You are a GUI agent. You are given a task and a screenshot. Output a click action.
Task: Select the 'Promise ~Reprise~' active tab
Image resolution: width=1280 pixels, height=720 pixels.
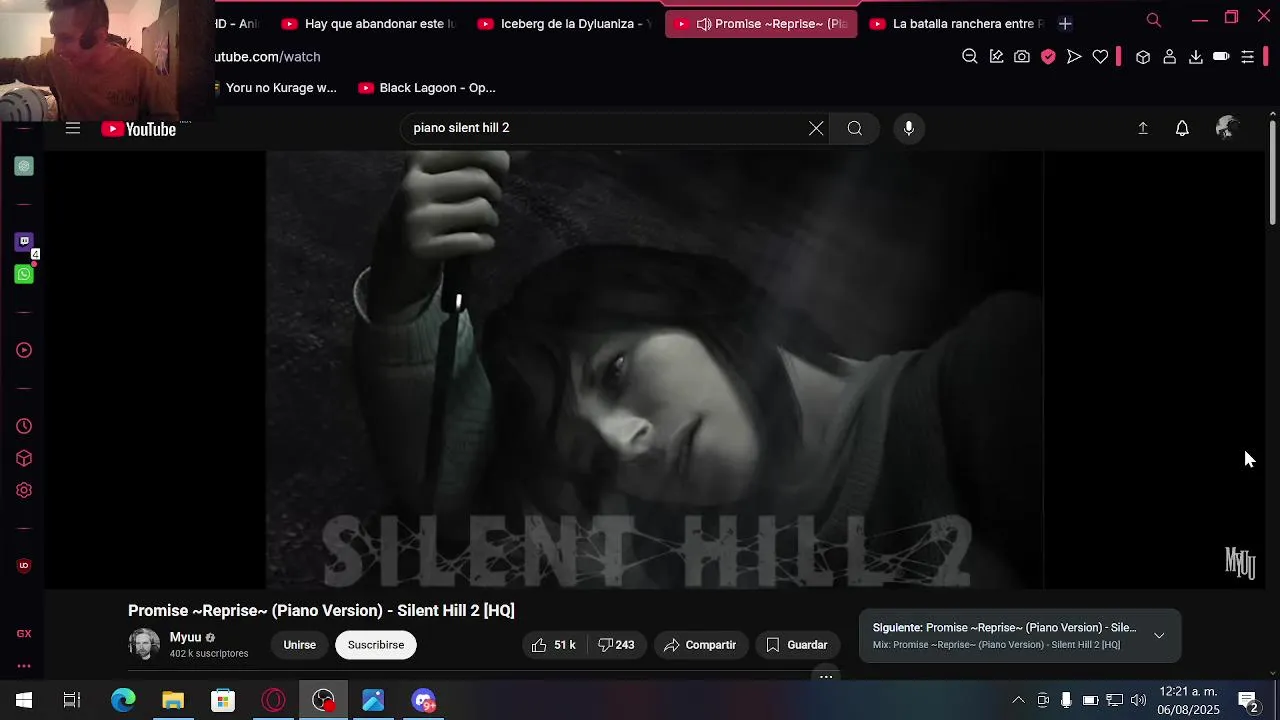coord(761,23)
